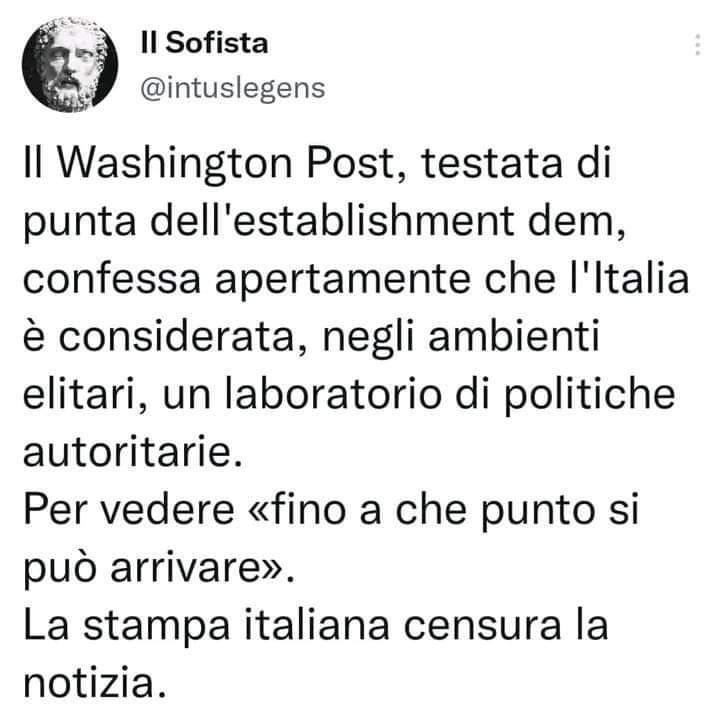Open the three-dot more options menu

coord(698,45)
